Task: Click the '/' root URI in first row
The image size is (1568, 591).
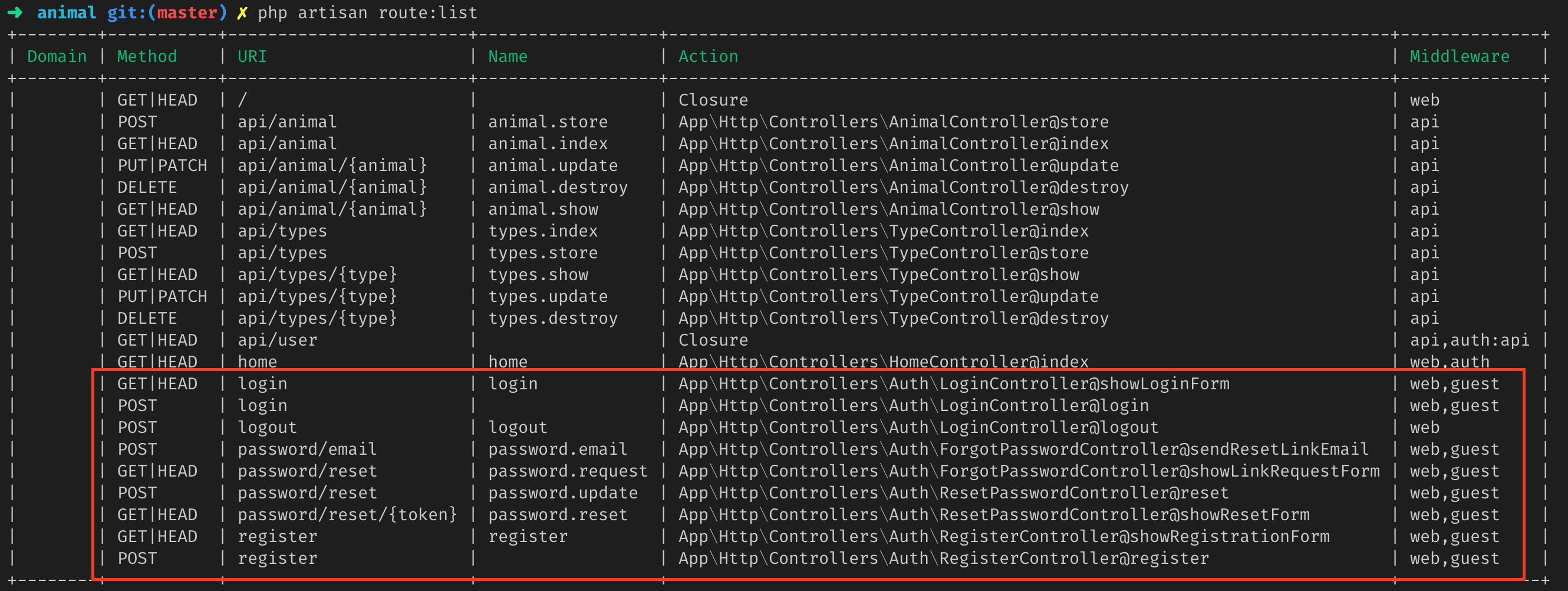Action: 242,100
